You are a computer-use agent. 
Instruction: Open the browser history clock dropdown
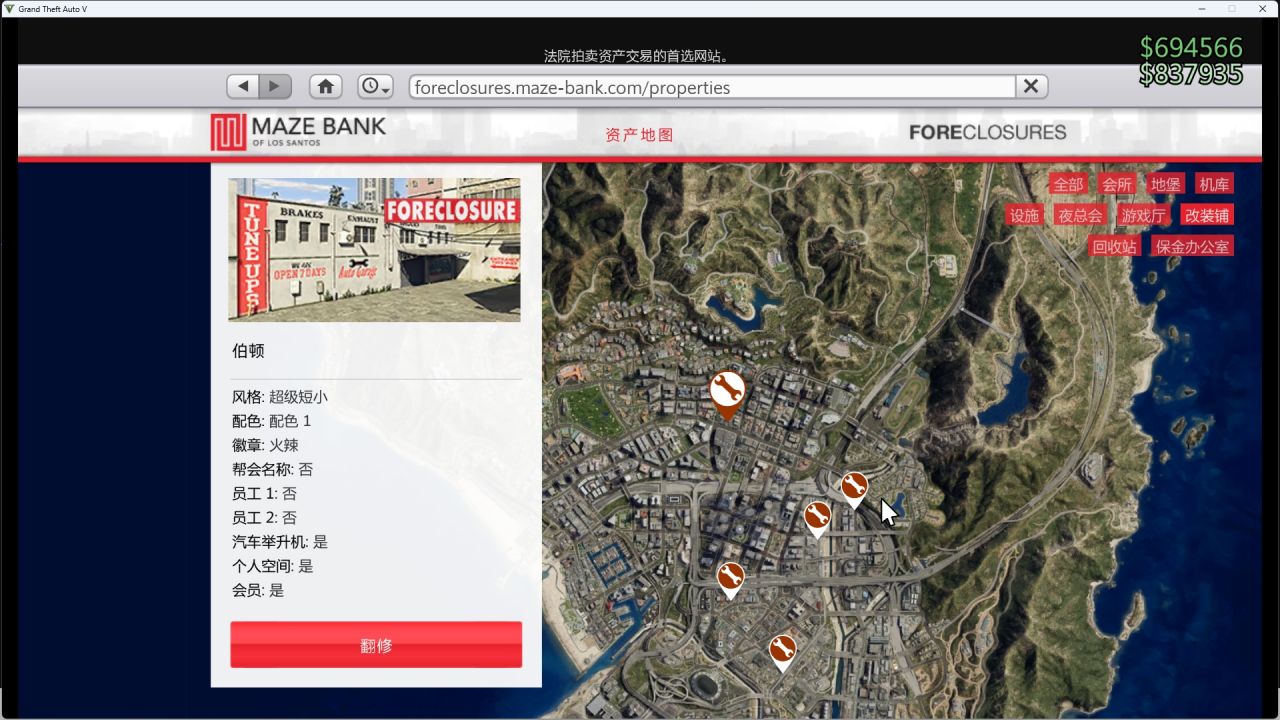tap(375, 87)
